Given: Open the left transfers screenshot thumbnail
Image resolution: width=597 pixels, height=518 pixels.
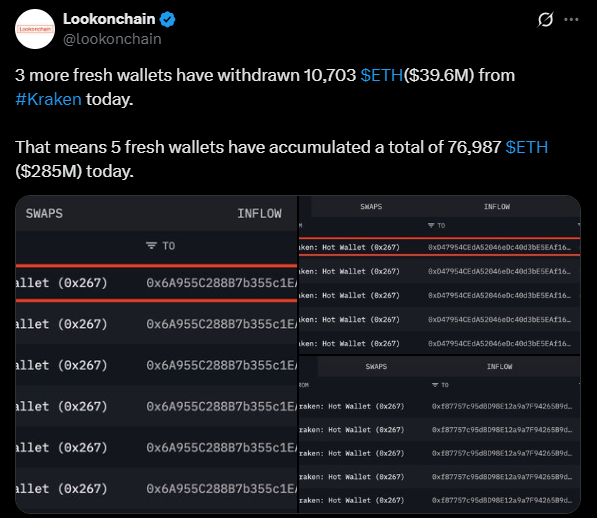Looking at the screenshot, I should tap(156, 354).
